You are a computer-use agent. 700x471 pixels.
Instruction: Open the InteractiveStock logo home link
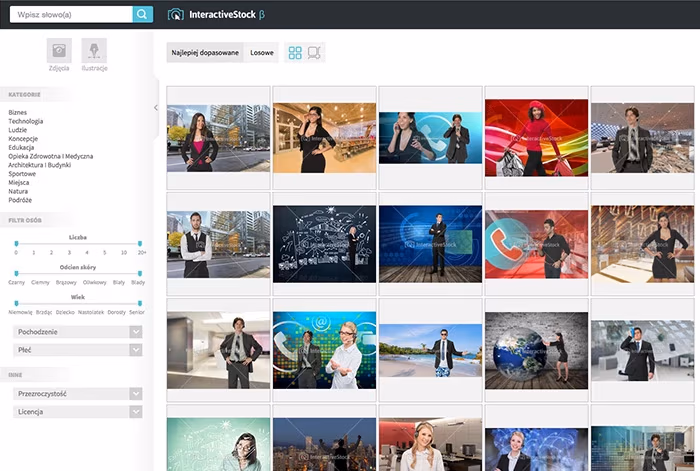pyautogui.click(x=216, y=15)
